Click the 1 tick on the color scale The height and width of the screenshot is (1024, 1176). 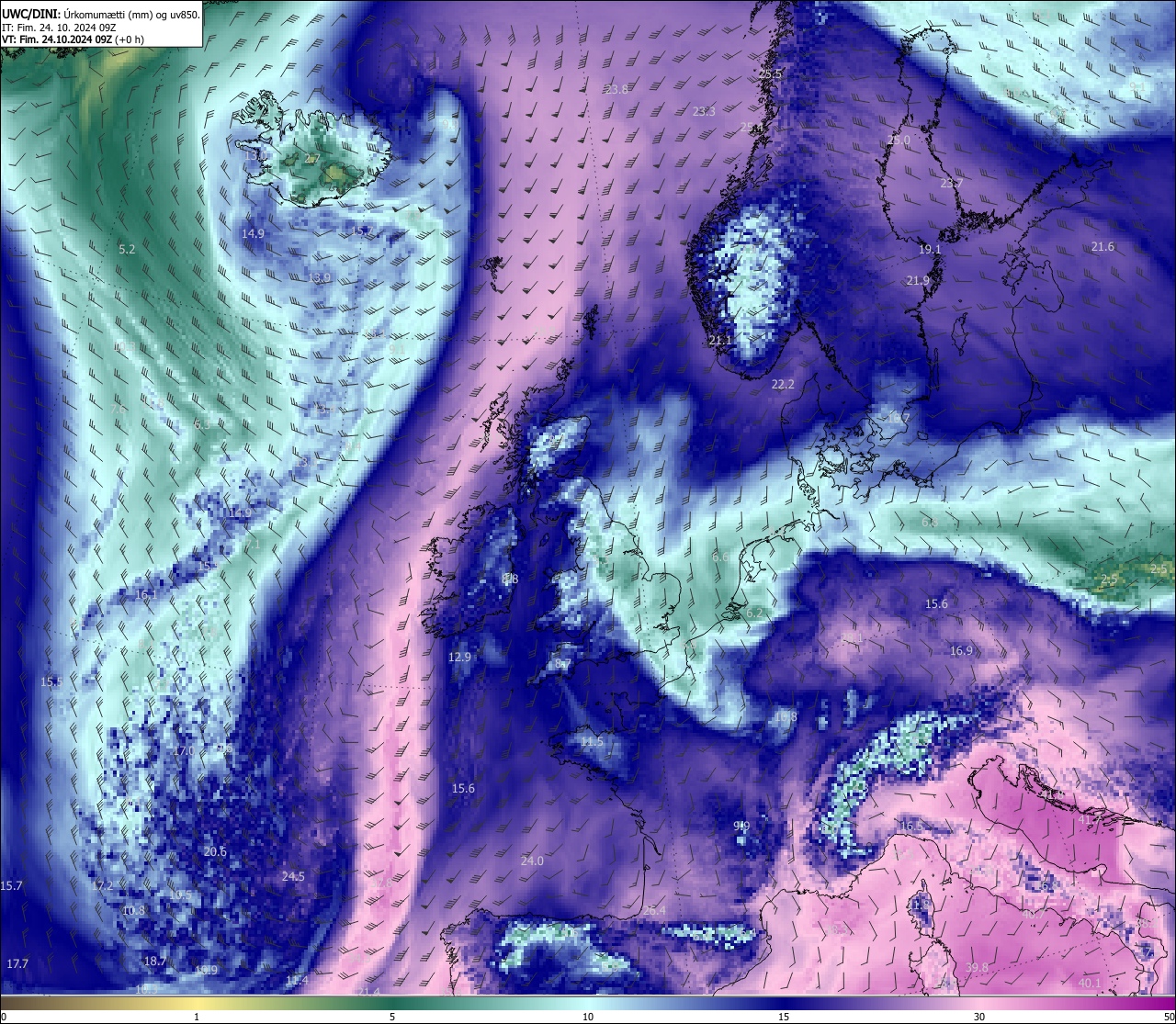tap(197, 1017)
